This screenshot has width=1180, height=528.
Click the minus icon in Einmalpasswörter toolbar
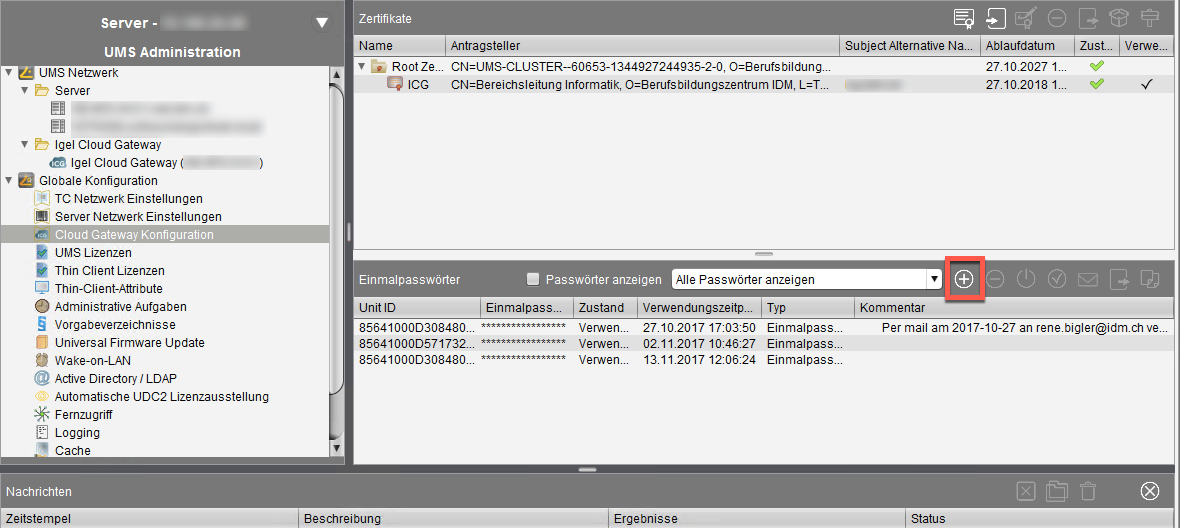point(995,279)
